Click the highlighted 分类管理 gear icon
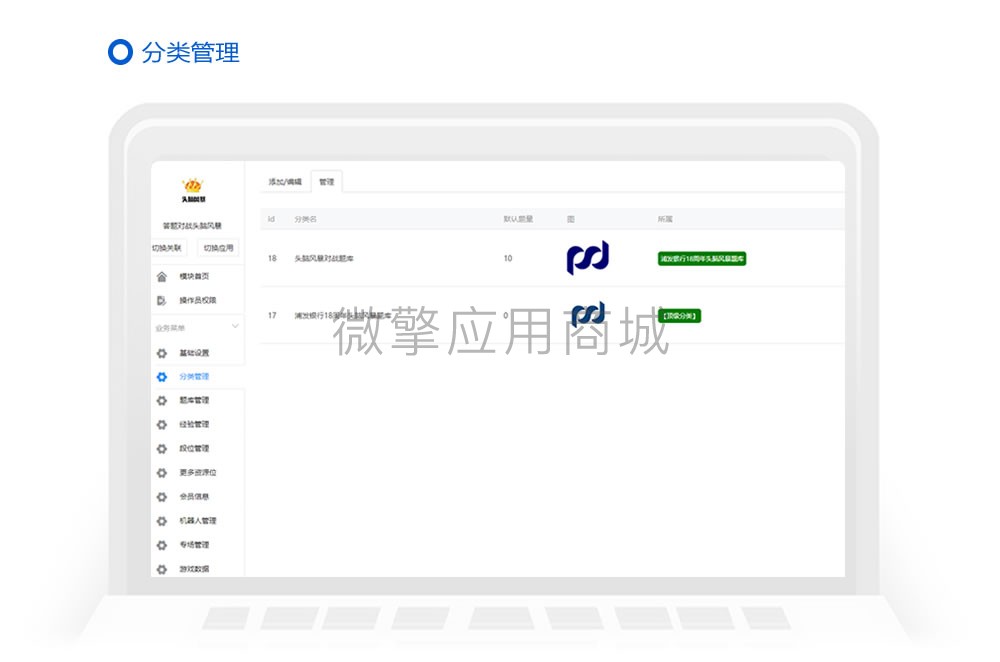Screen dimensions: 1000x662 [161, 376]
